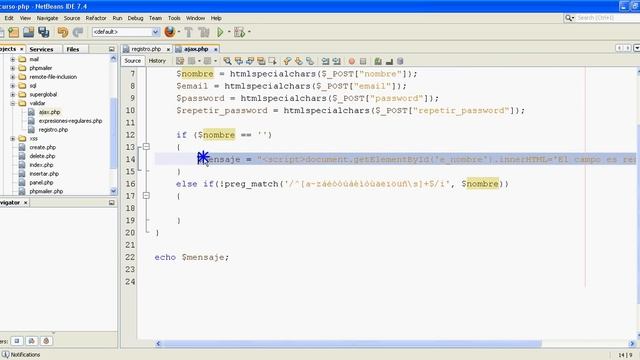Click the Stop Macro Recording icon
This screenshot has height=360, width=640.
(363, 61)
